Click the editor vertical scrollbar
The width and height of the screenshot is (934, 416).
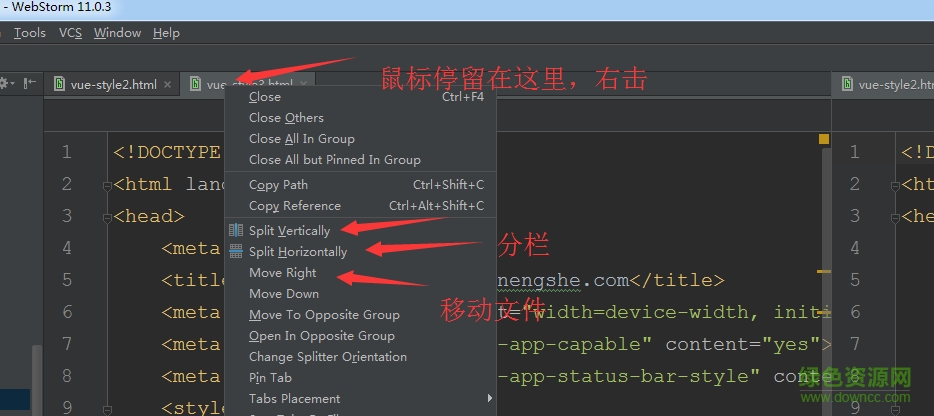(827, 280)
